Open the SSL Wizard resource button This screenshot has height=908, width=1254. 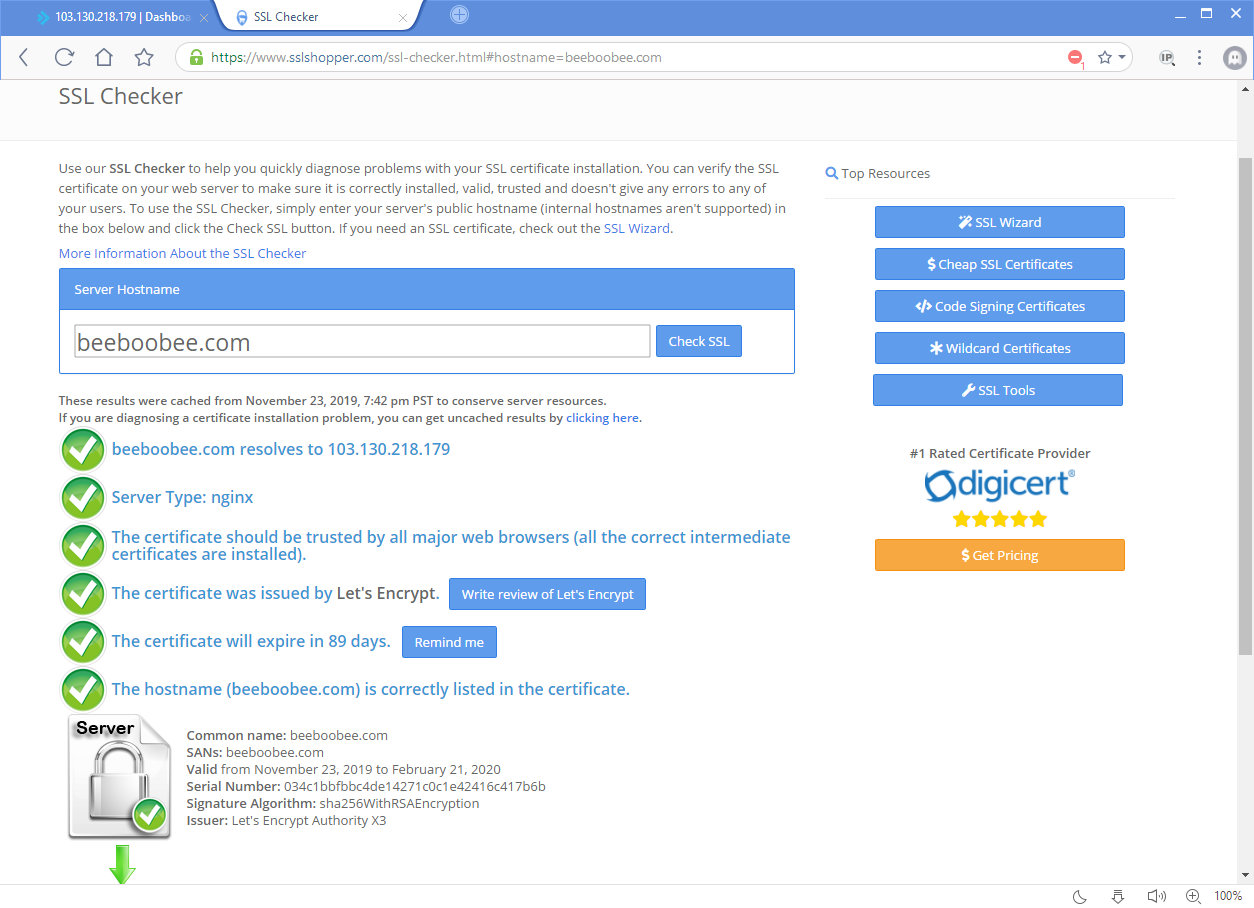click(999, 222)
